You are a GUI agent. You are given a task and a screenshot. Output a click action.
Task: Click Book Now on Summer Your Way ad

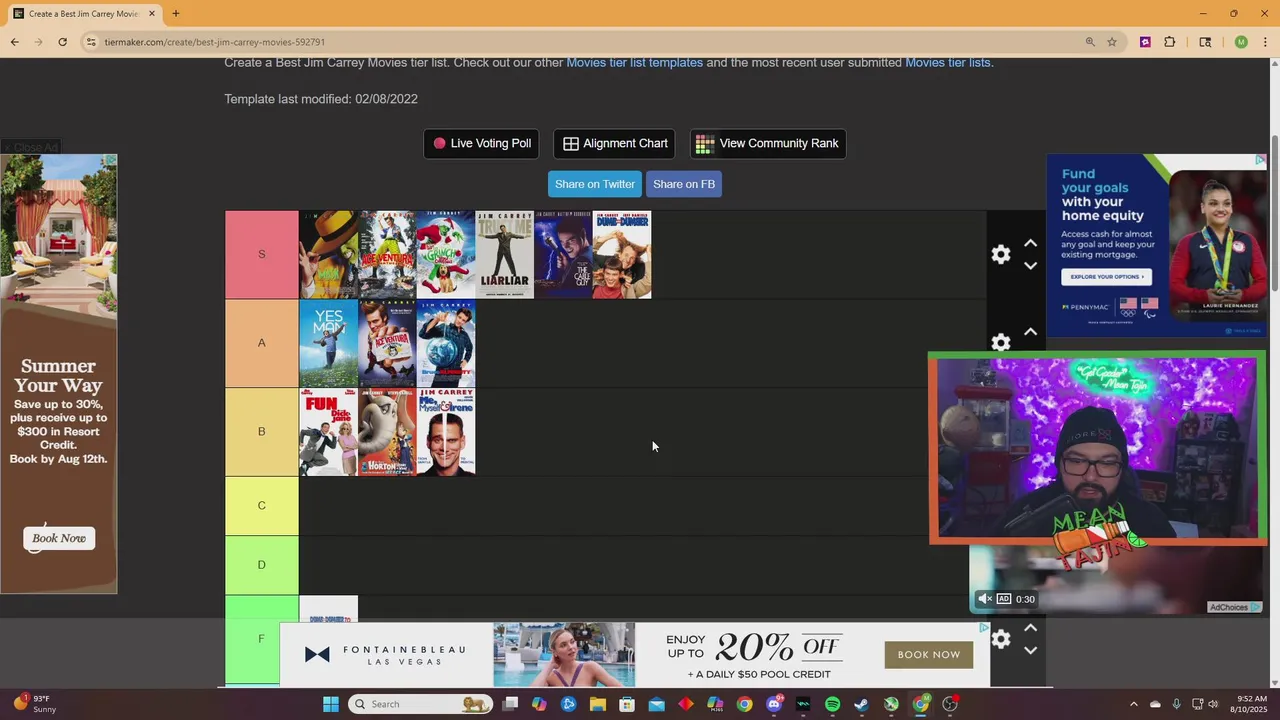[59, 538]
